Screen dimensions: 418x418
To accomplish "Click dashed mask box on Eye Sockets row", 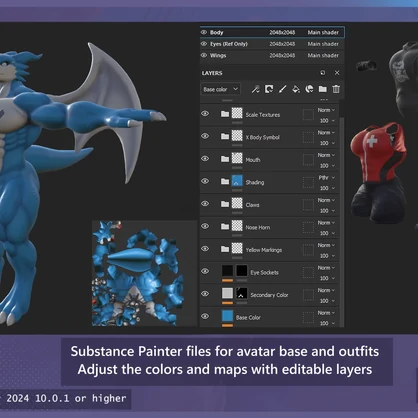I will [308, 272].
